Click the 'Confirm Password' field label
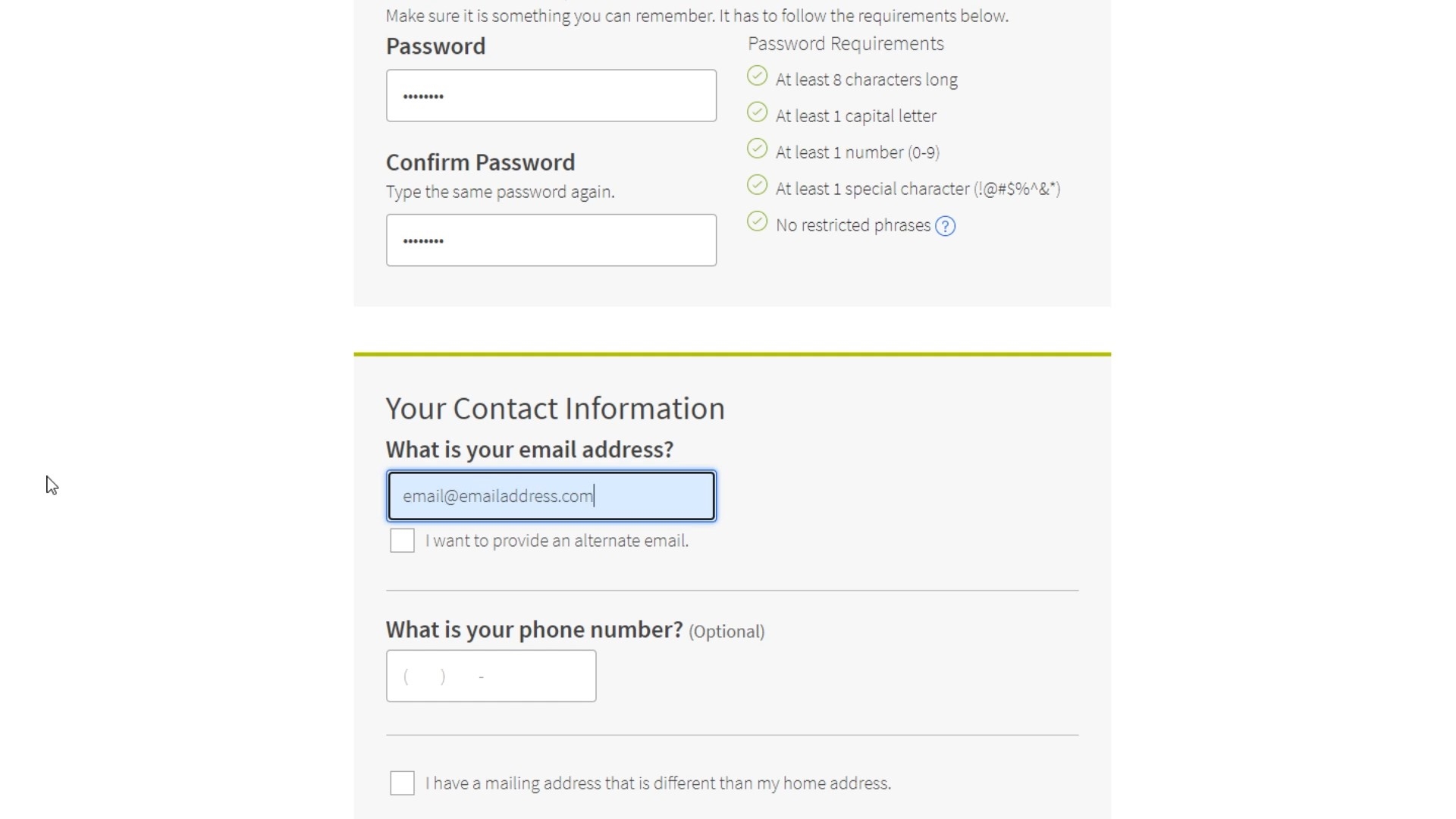This screenshot has width=1456, height=819. (x=480, y=162)
